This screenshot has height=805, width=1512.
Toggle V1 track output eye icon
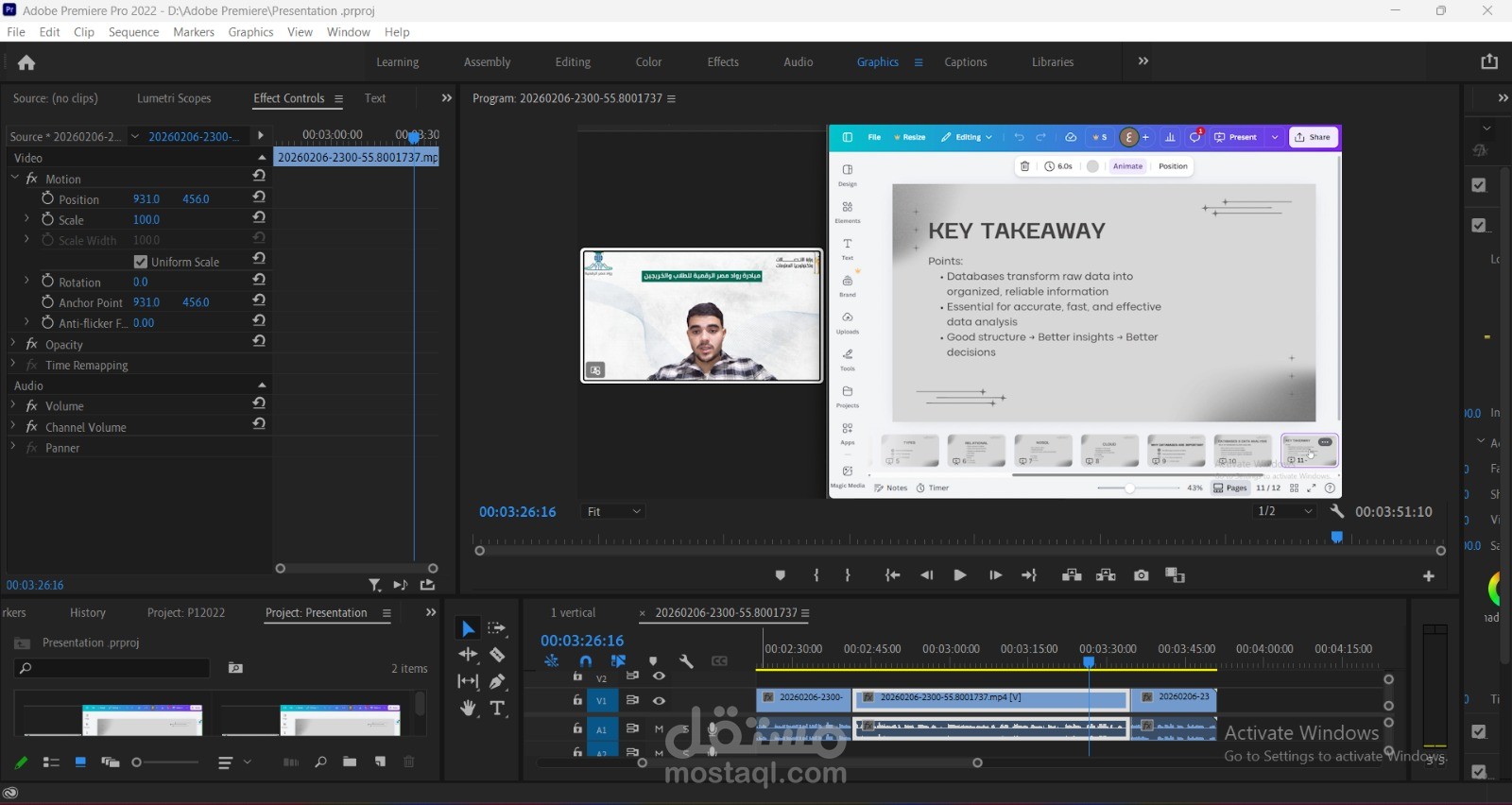[659, 701]
